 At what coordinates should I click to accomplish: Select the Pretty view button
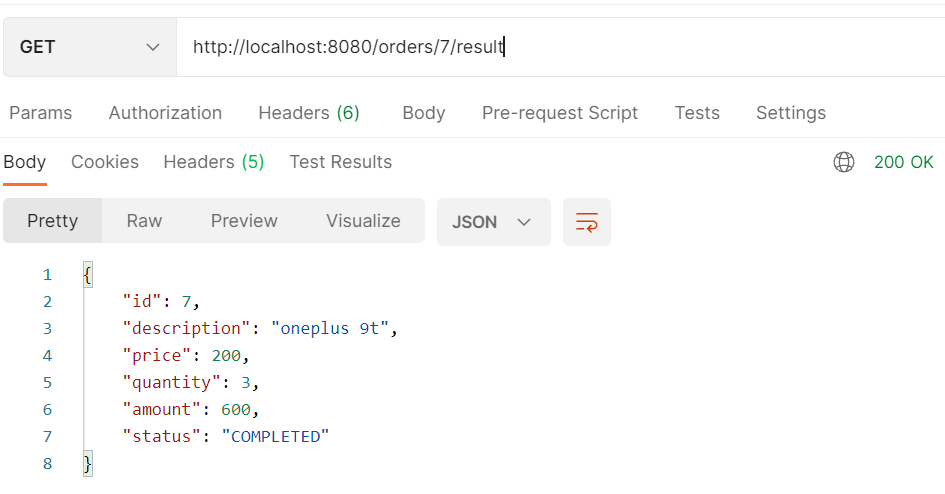click(x=52, y=221)
